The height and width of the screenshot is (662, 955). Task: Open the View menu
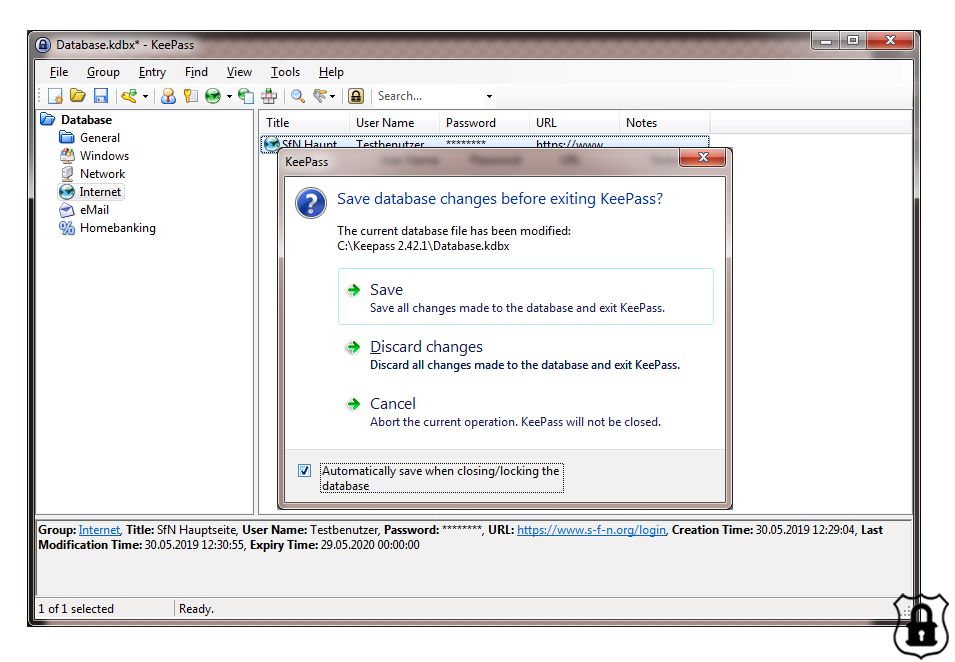coord(239,72)
